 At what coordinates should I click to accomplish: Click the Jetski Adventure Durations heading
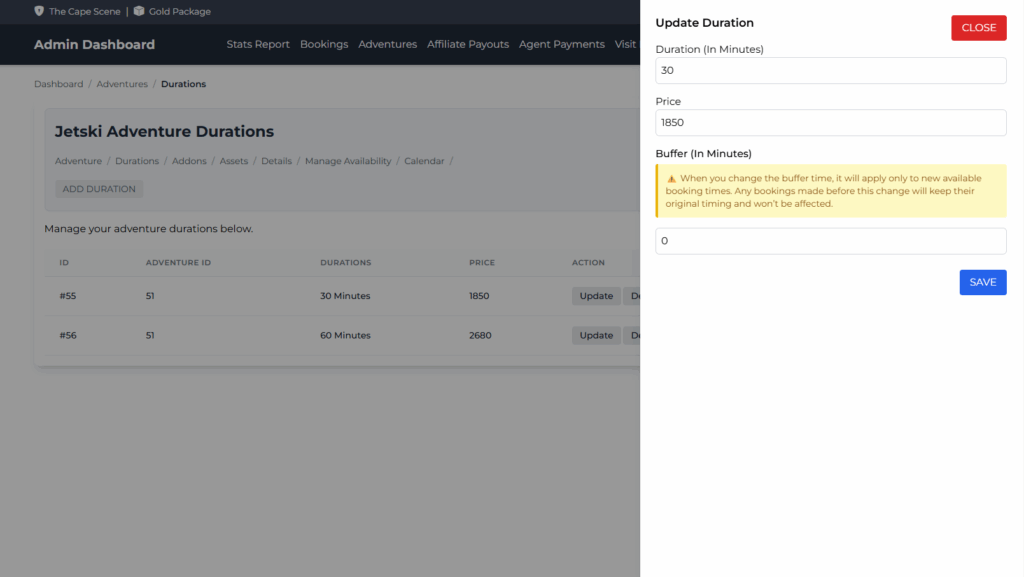165,131
